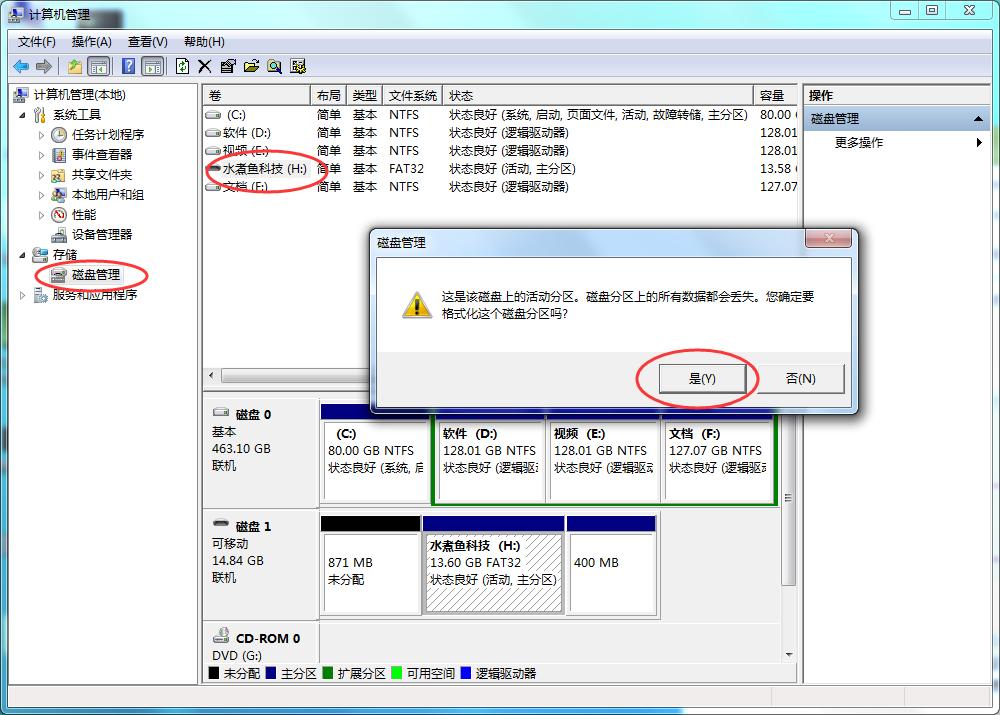The image size is (1000, 715).
Task: Click the Refresh icon on the toolbar
Action: (x=183, y=65)
